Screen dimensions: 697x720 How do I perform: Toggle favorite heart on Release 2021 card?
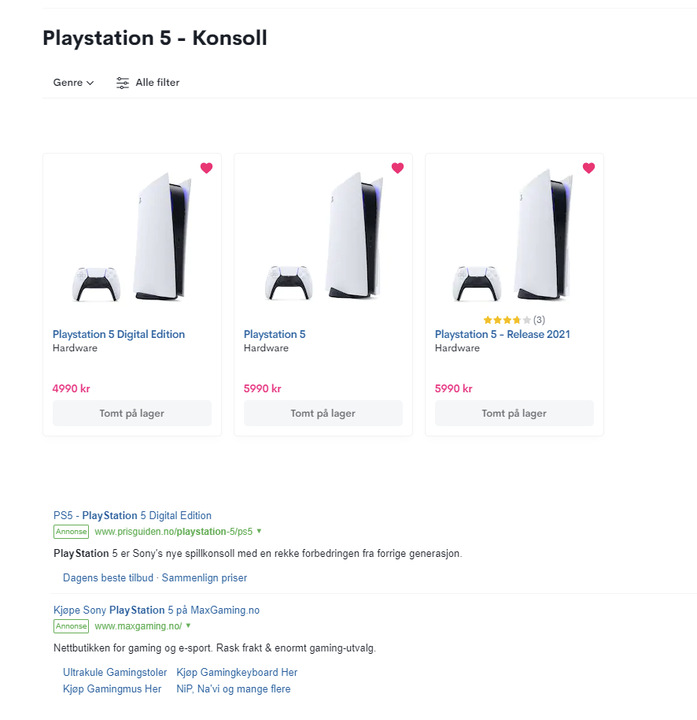[x=589, y=168]
